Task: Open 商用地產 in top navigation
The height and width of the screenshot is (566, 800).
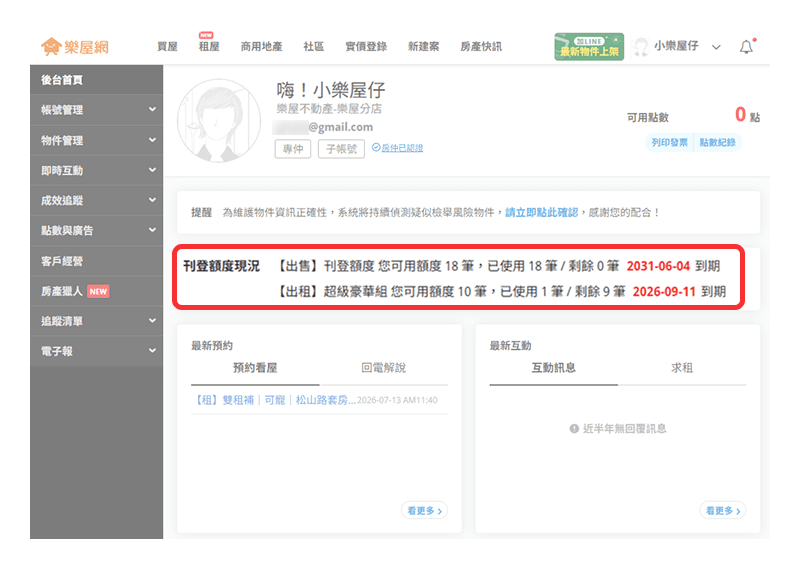Action: [261, 46]
